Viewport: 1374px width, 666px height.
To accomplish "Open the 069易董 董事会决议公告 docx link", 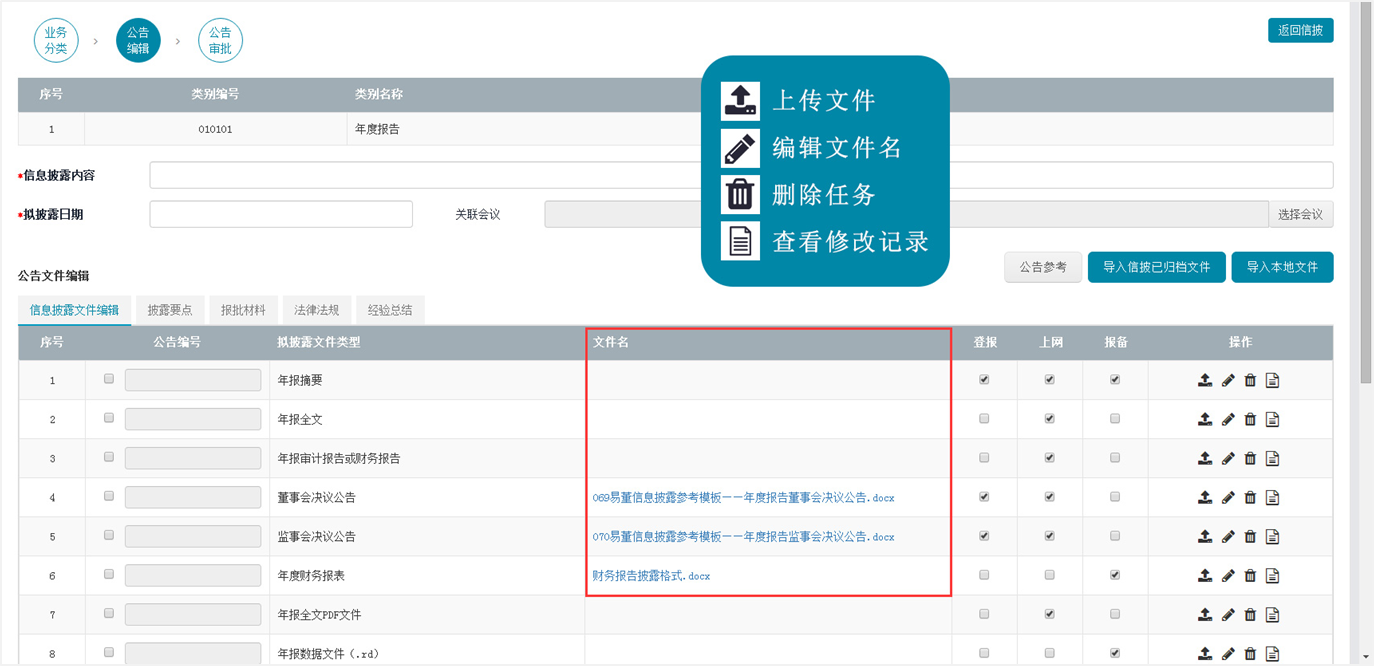I will (743, 497).
